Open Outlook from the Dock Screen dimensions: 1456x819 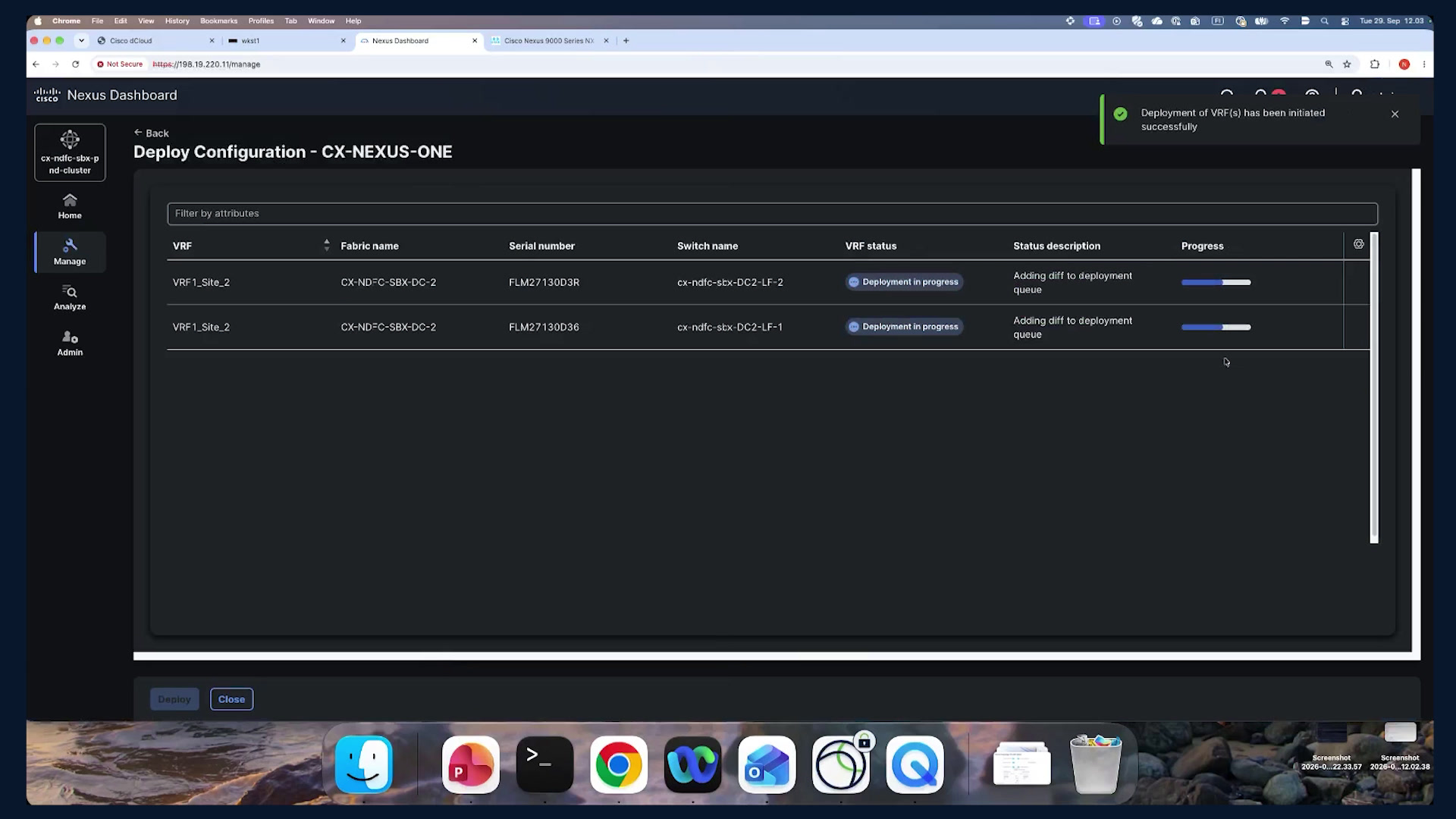tap(767, 764)
